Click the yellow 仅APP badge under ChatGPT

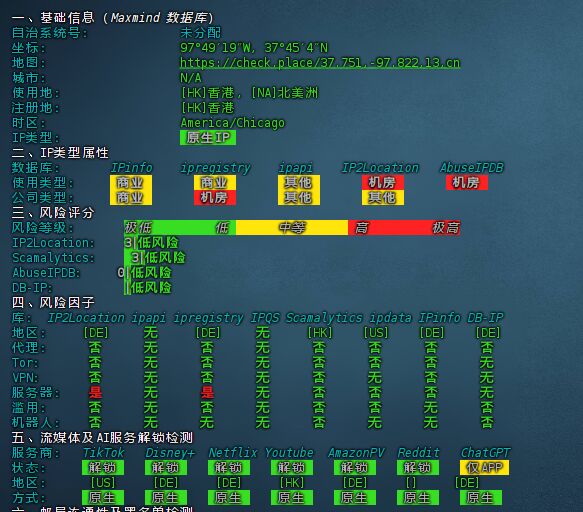coord(484,468)
